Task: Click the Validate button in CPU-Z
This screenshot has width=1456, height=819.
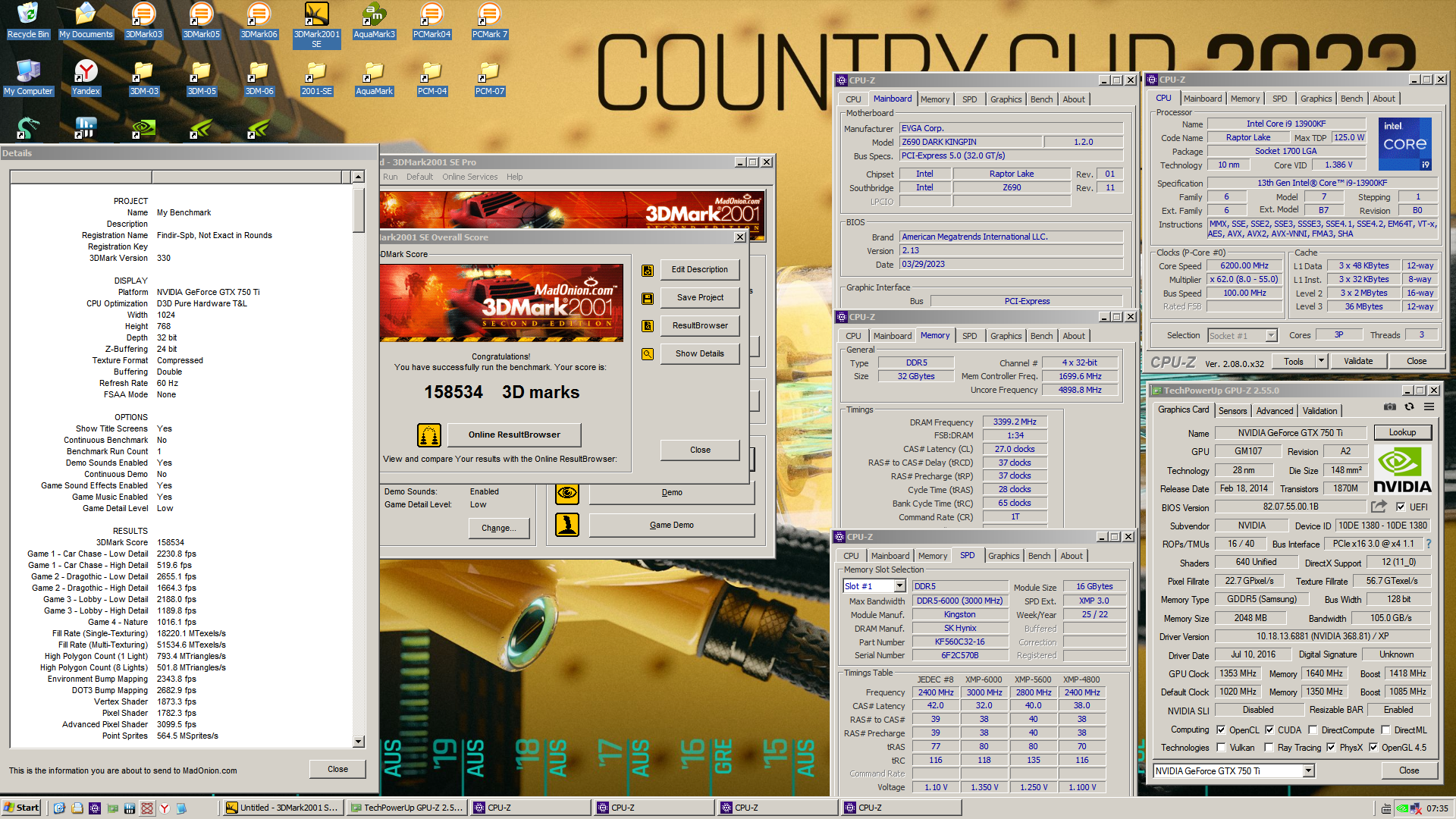Action: [1358, 362]
